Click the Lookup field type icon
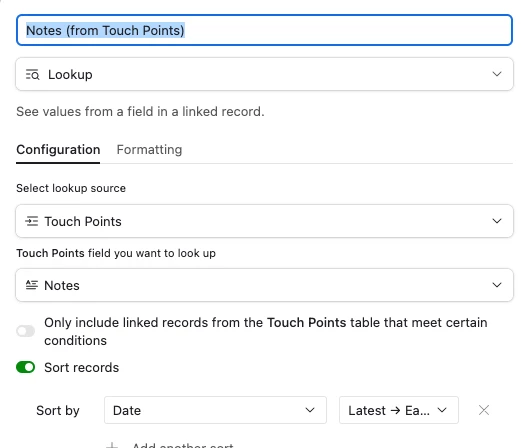 coord(32,74)
